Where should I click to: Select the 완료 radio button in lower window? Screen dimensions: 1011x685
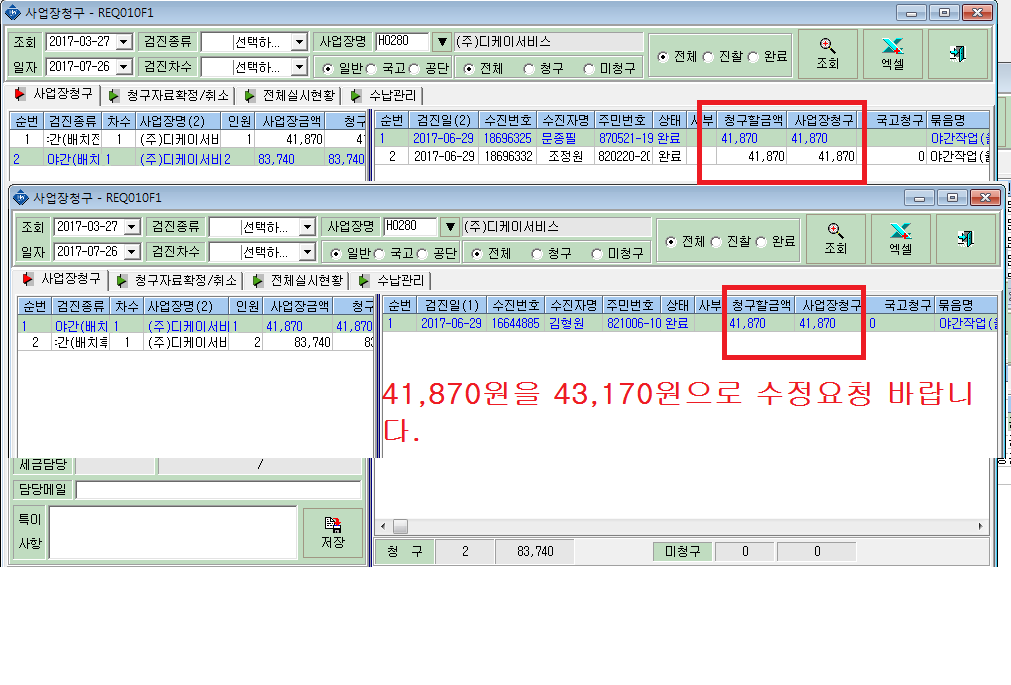tap(761, 242)
